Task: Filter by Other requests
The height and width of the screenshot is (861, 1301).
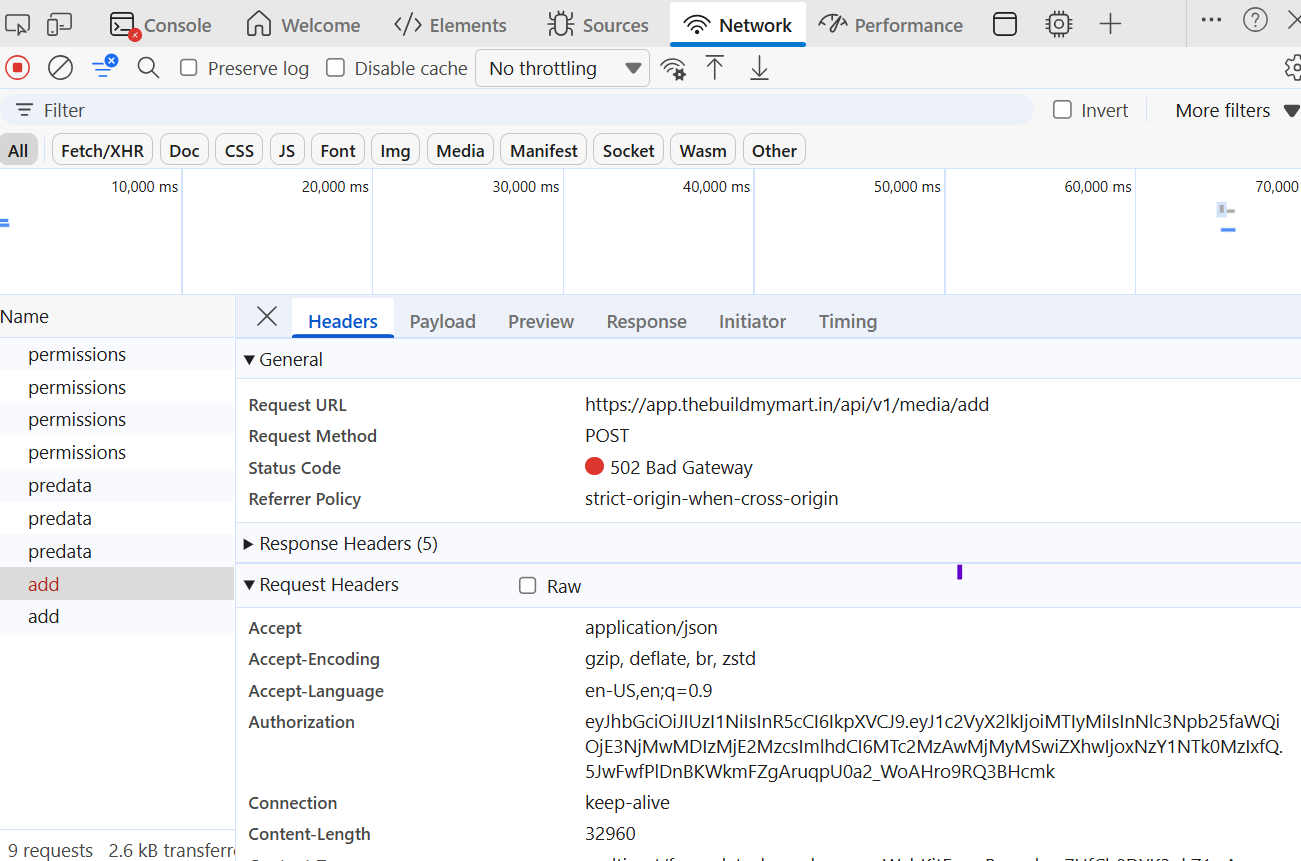Action: pos(774,150)
